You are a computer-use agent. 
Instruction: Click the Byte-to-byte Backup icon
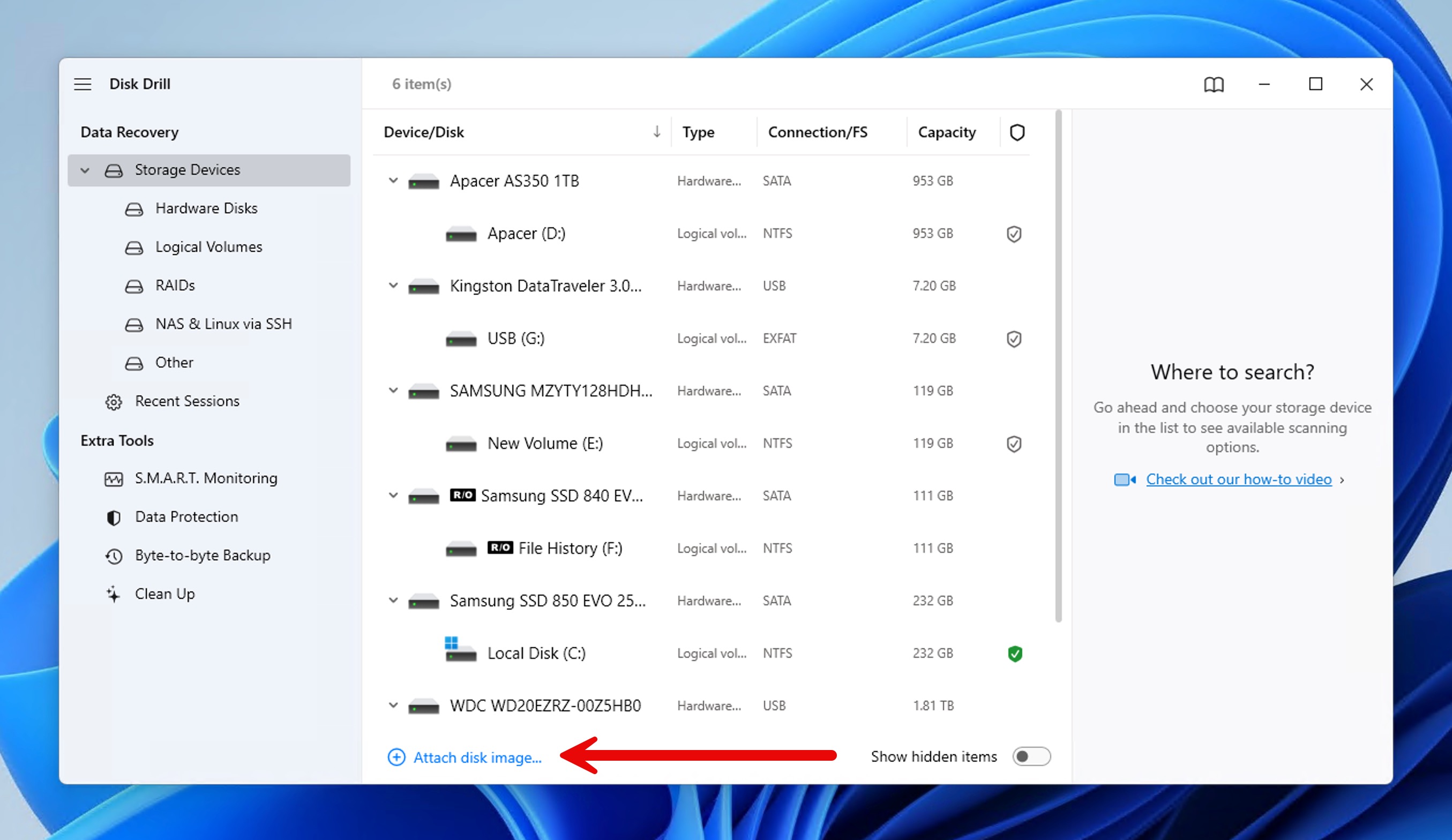pyautogui.click(x=113, y=555)
